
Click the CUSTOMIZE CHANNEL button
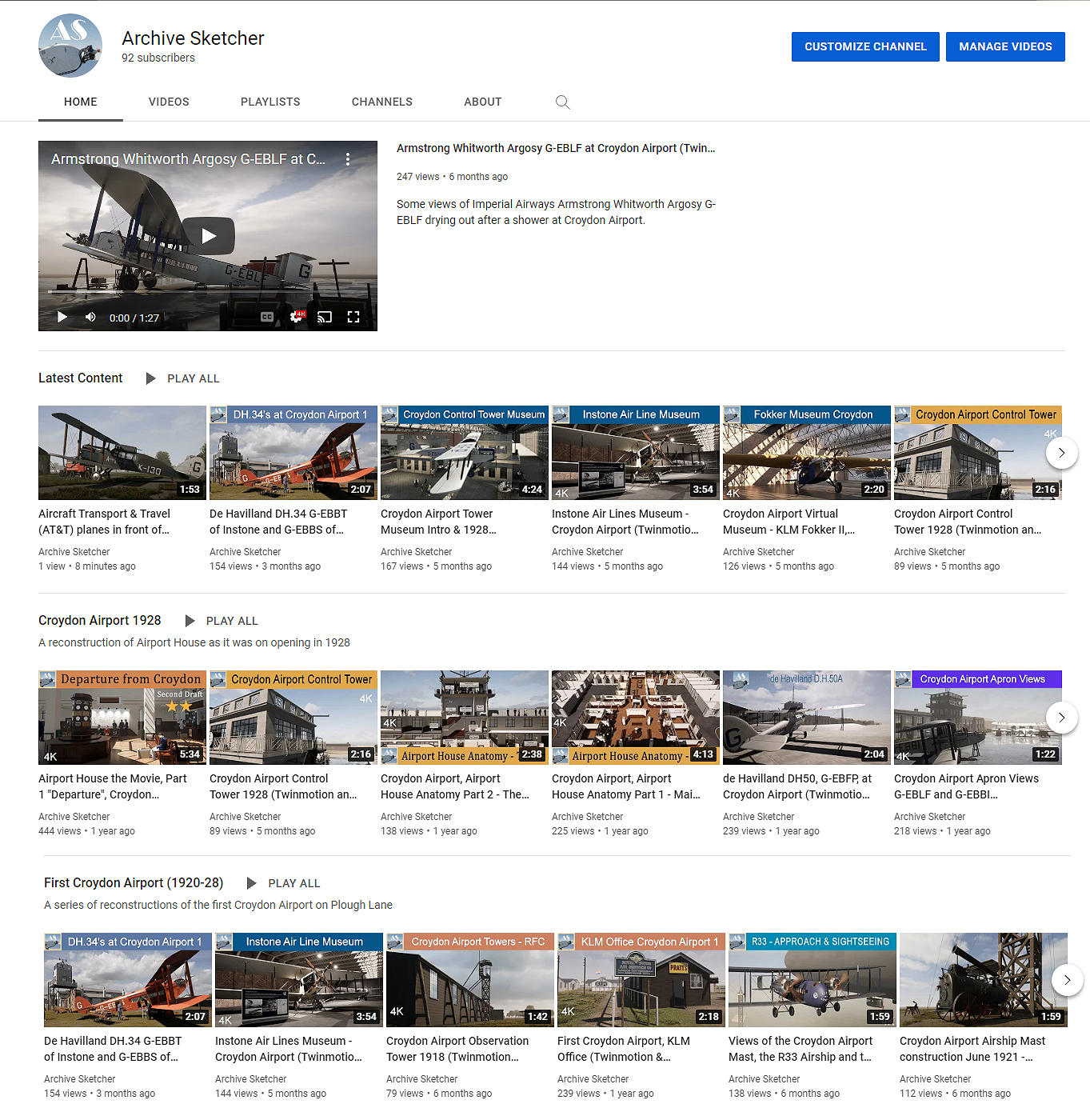(865, 46)
